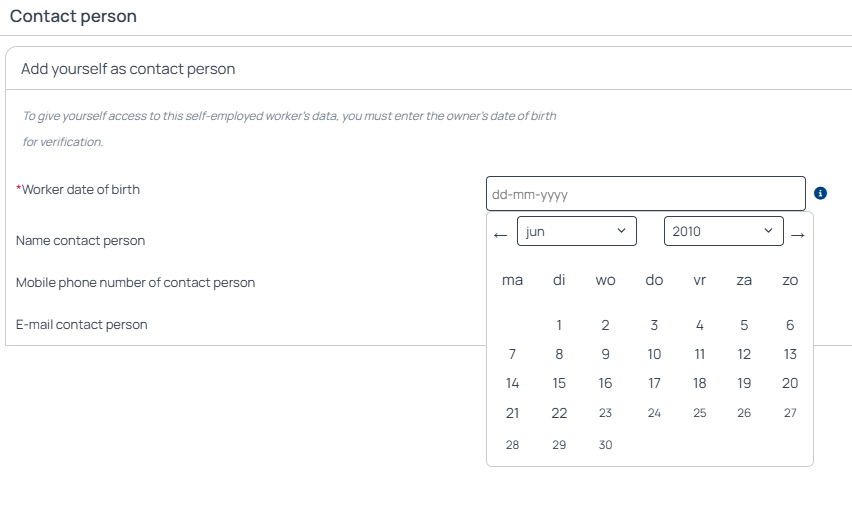
Task: Pick day 6 under the zo column
Action: point(790,325)
